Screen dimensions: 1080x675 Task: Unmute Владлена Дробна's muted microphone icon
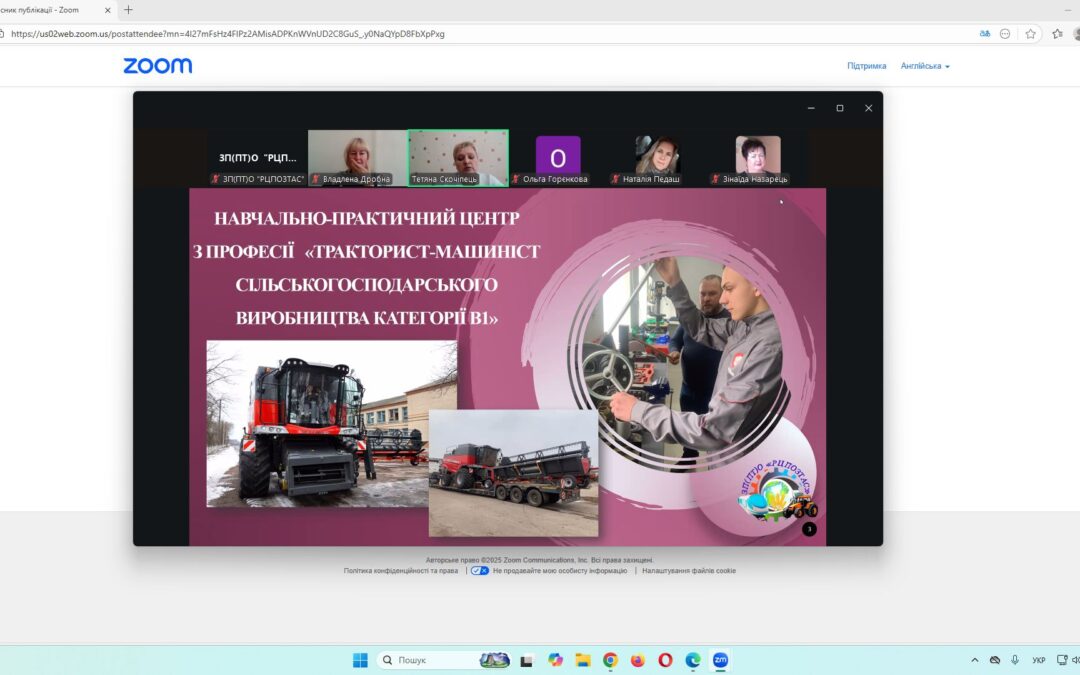click(x=314, y=179)
